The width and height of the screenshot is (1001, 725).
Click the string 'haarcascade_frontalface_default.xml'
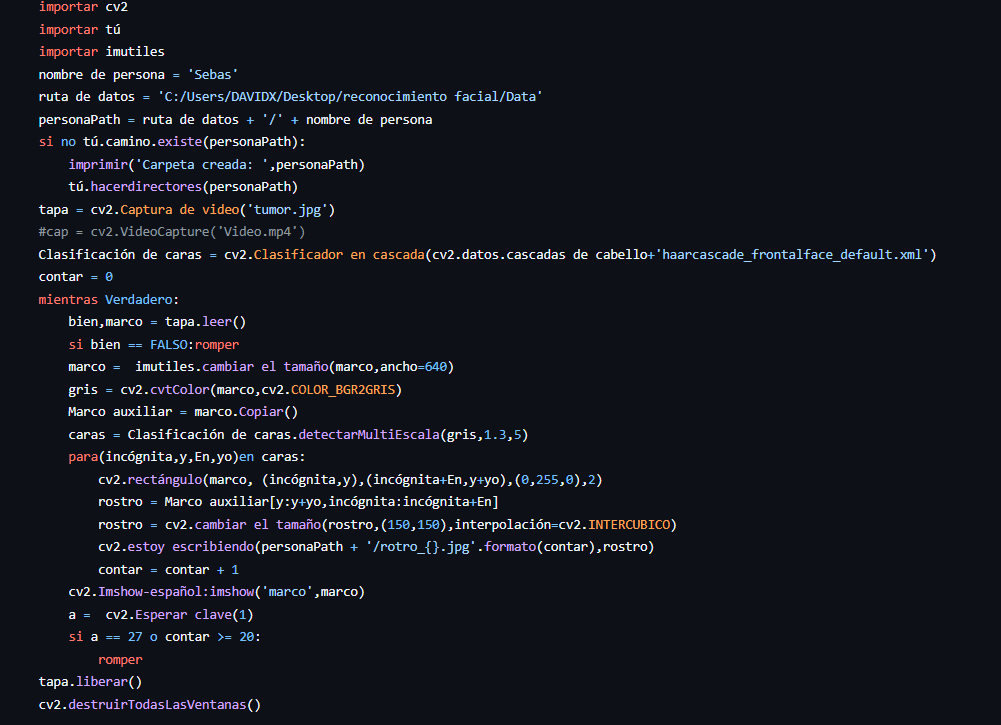[792, 255]
